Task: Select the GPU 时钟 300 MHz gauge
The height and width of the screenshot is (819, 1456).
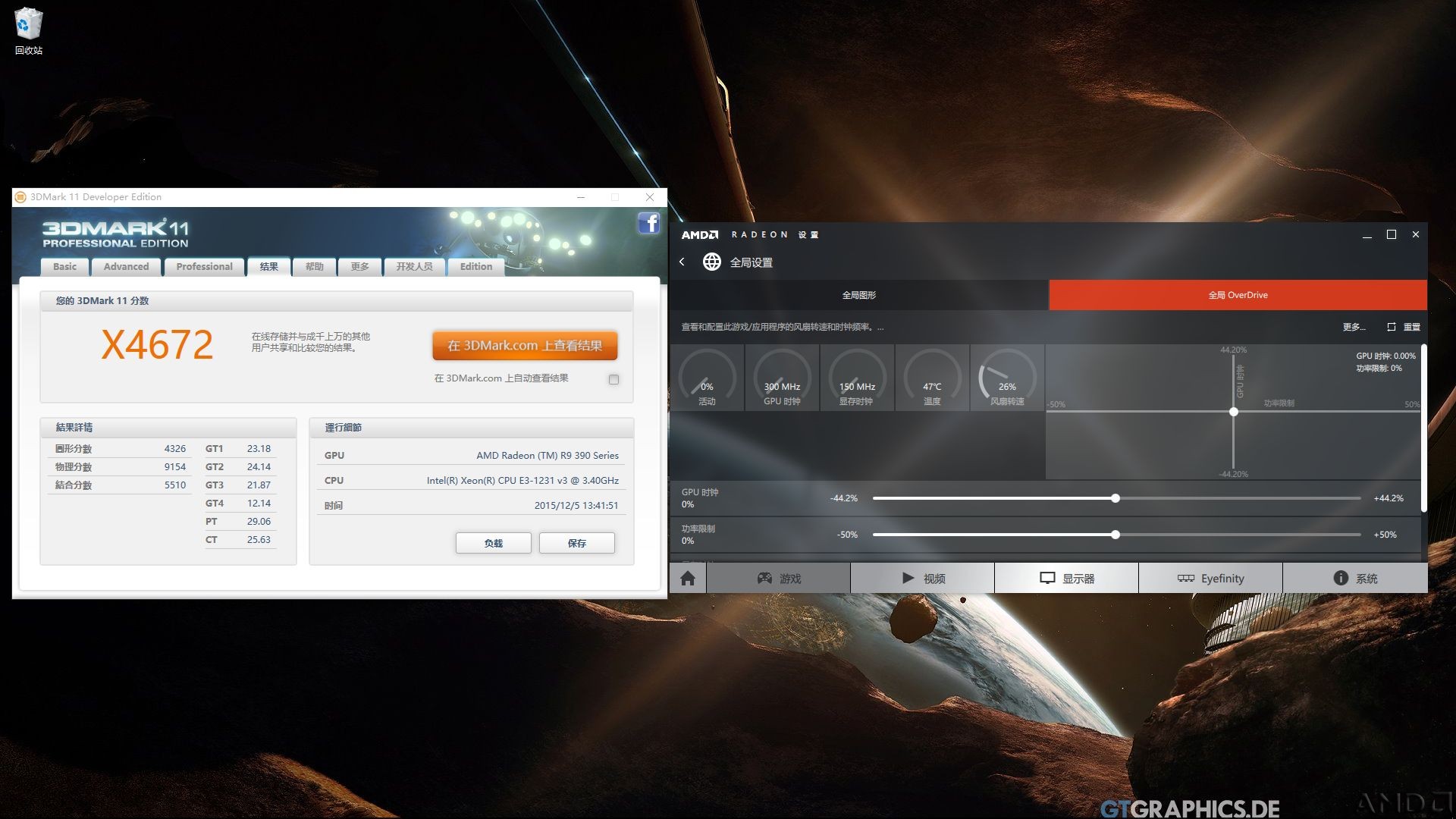Action: (782, 378)
